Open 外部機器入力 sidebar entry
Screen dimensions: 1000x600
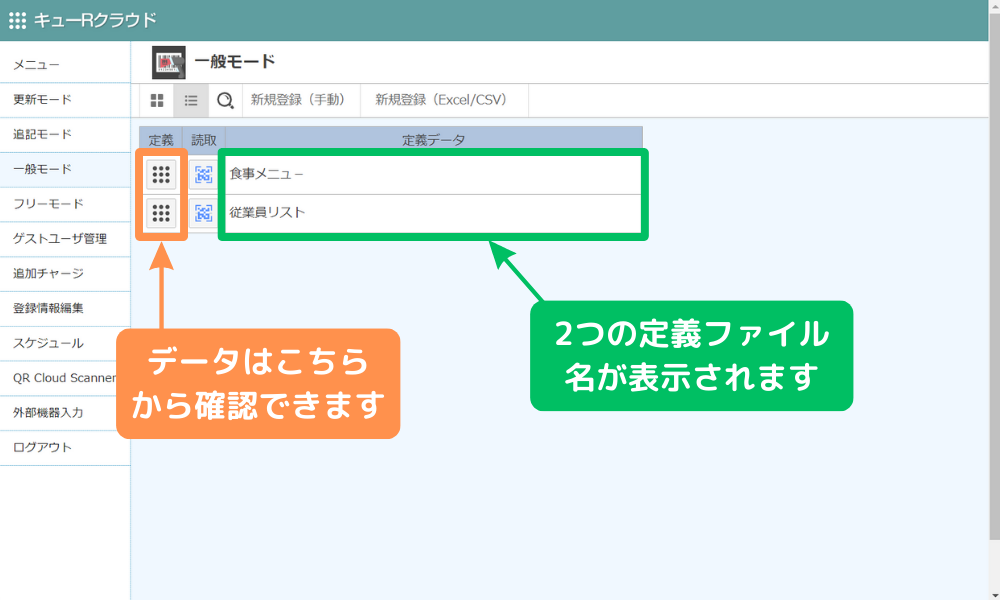pos(65,413)
